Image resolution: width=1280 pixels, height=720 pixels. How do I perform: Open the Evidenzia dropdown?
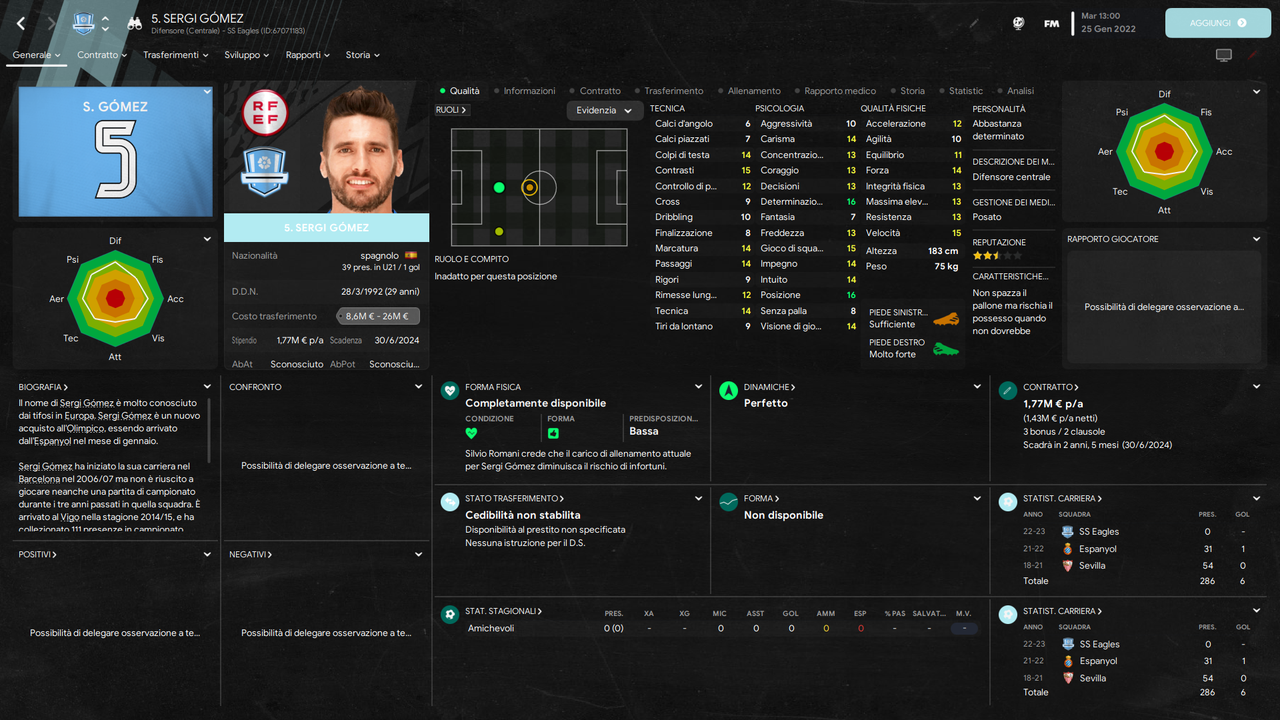(604, 110)
